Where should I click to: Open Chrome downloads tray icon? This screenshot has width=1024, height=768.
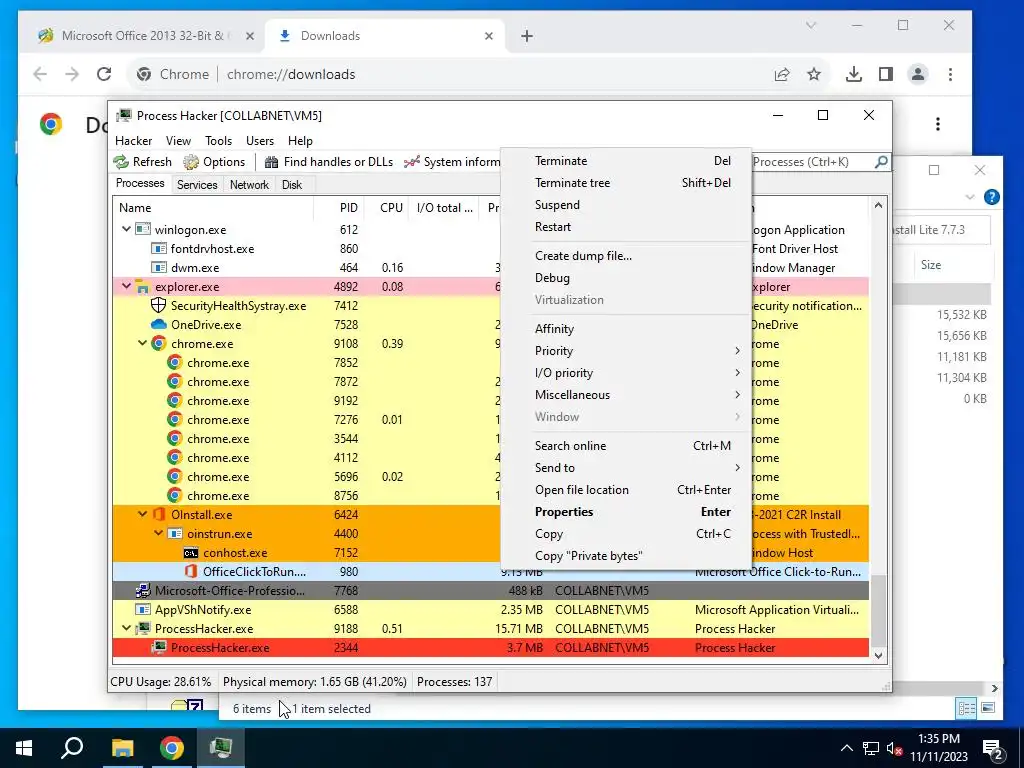pyautogui.click(x=853, y=74)
